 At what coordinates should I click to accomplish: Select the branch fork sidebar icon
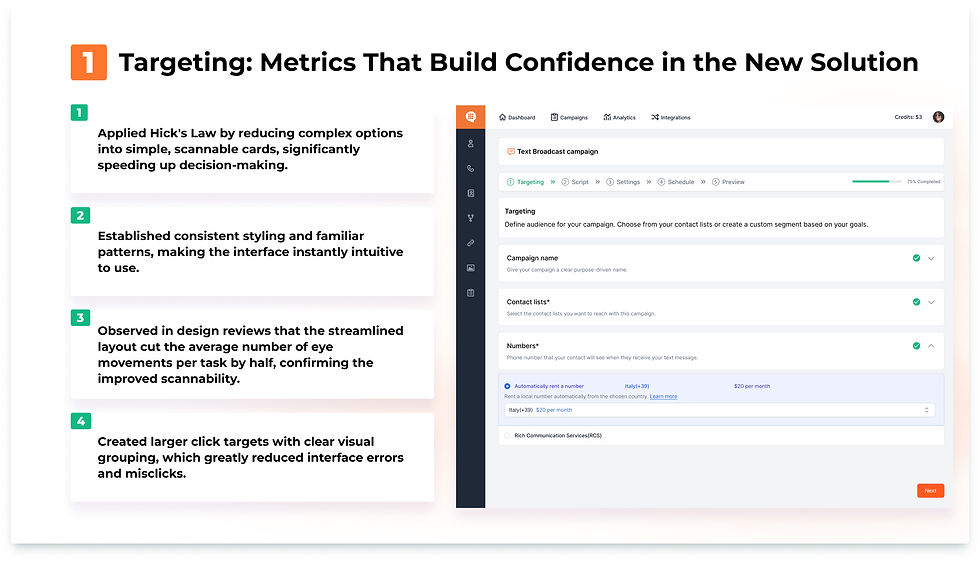(x=471, y=218)
